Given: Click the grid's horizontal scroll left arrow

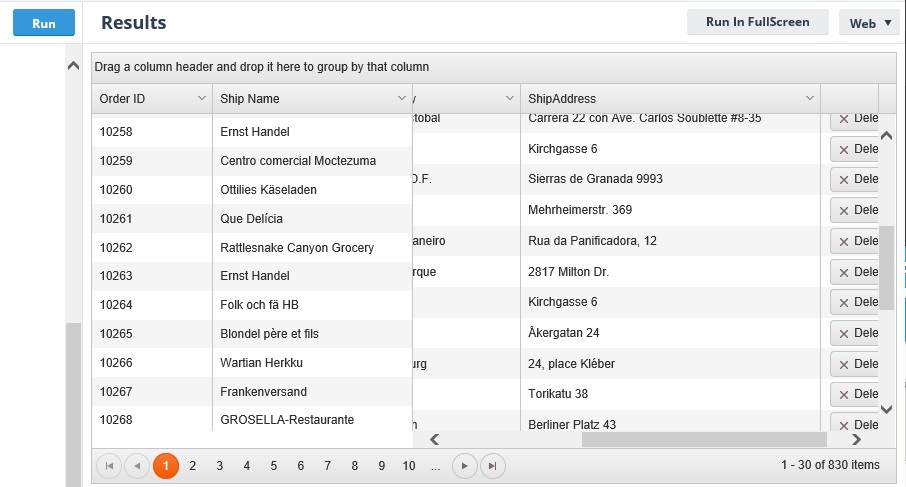Looking at the screenshot, I should tap(434, 439).
